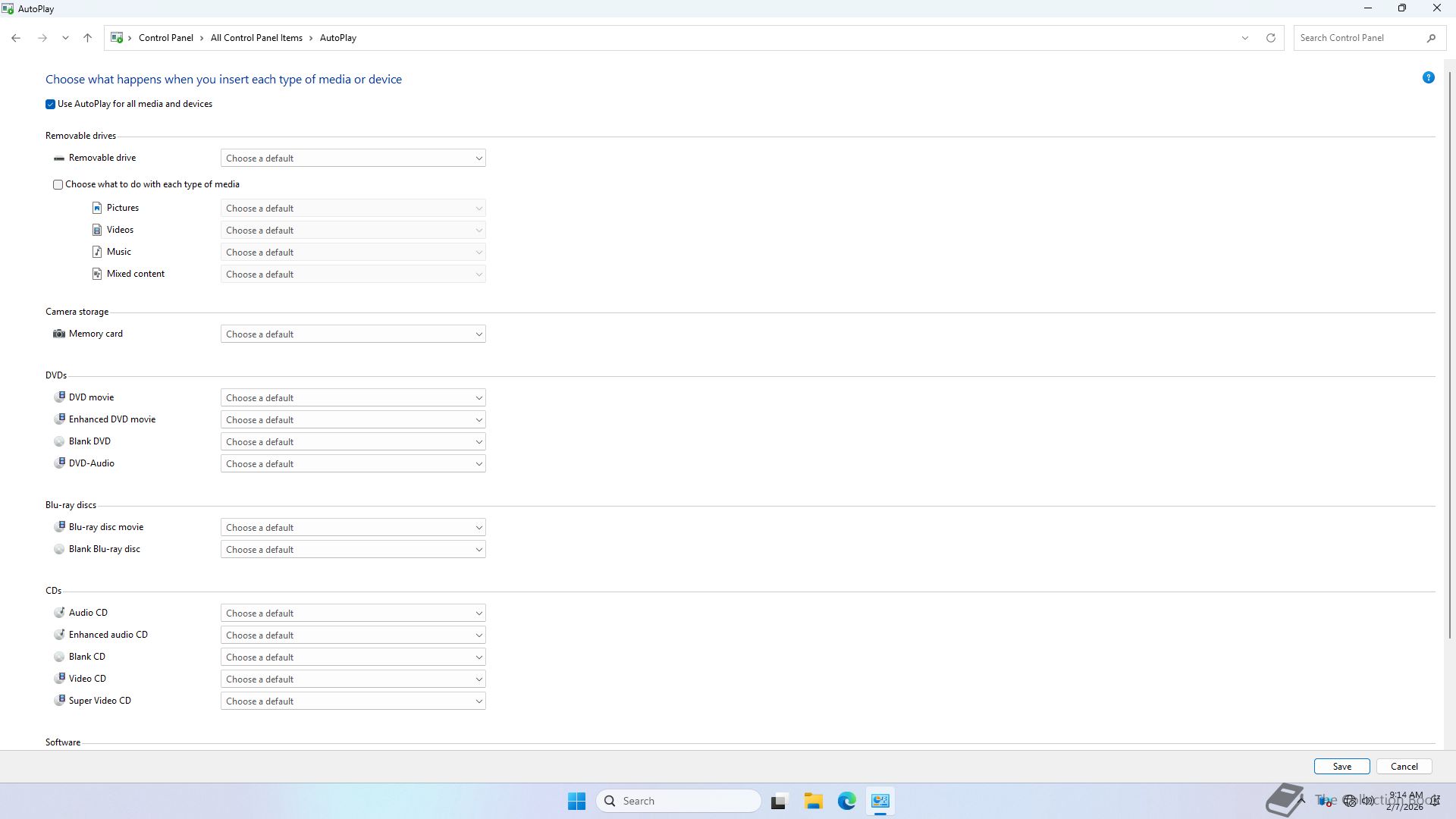
Task: Navigate to Control Panel breadcrumb
Action: [x=165, y=38]
